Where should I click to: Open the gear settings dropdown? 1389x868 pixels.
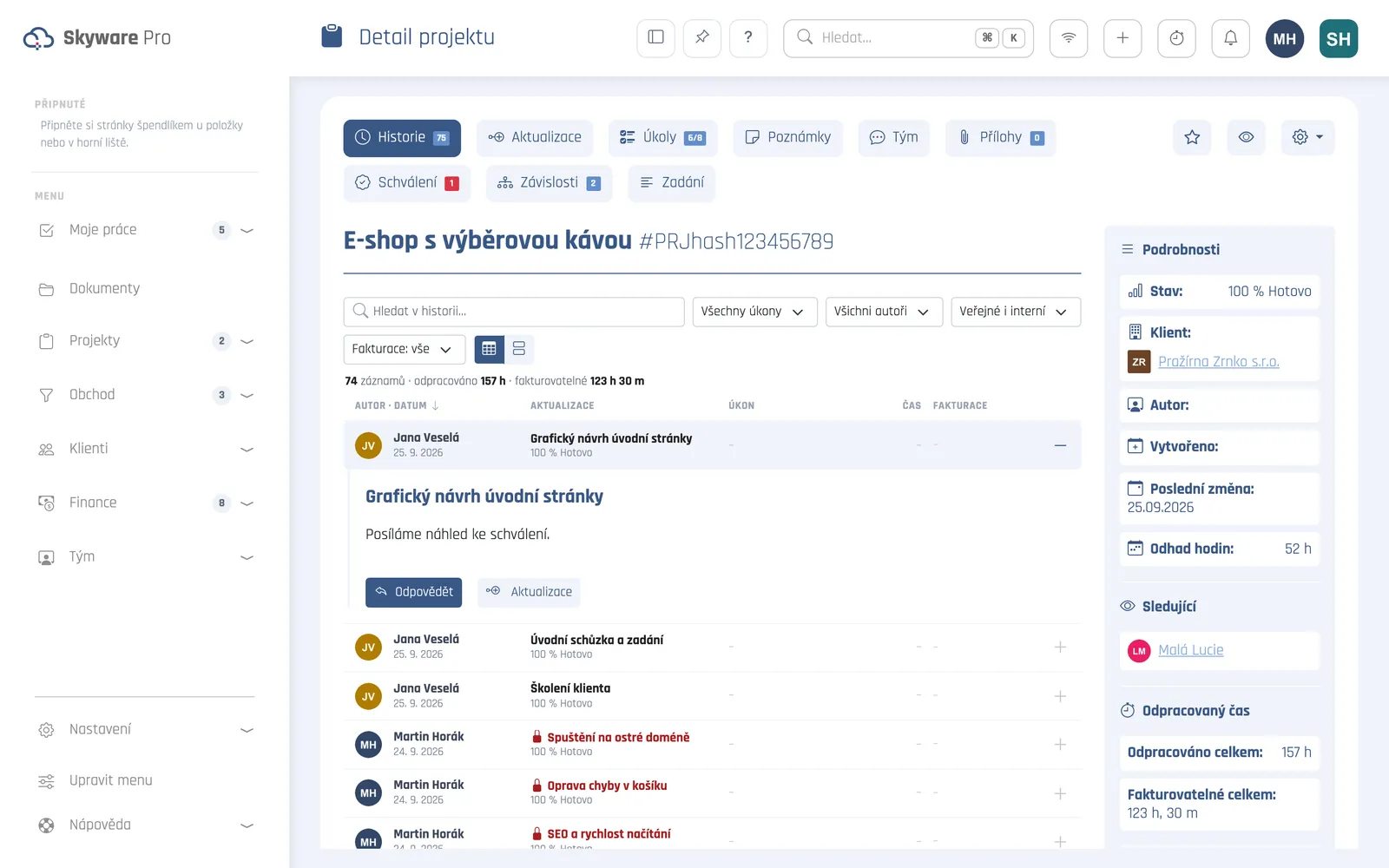click(x=1307, y=137)
